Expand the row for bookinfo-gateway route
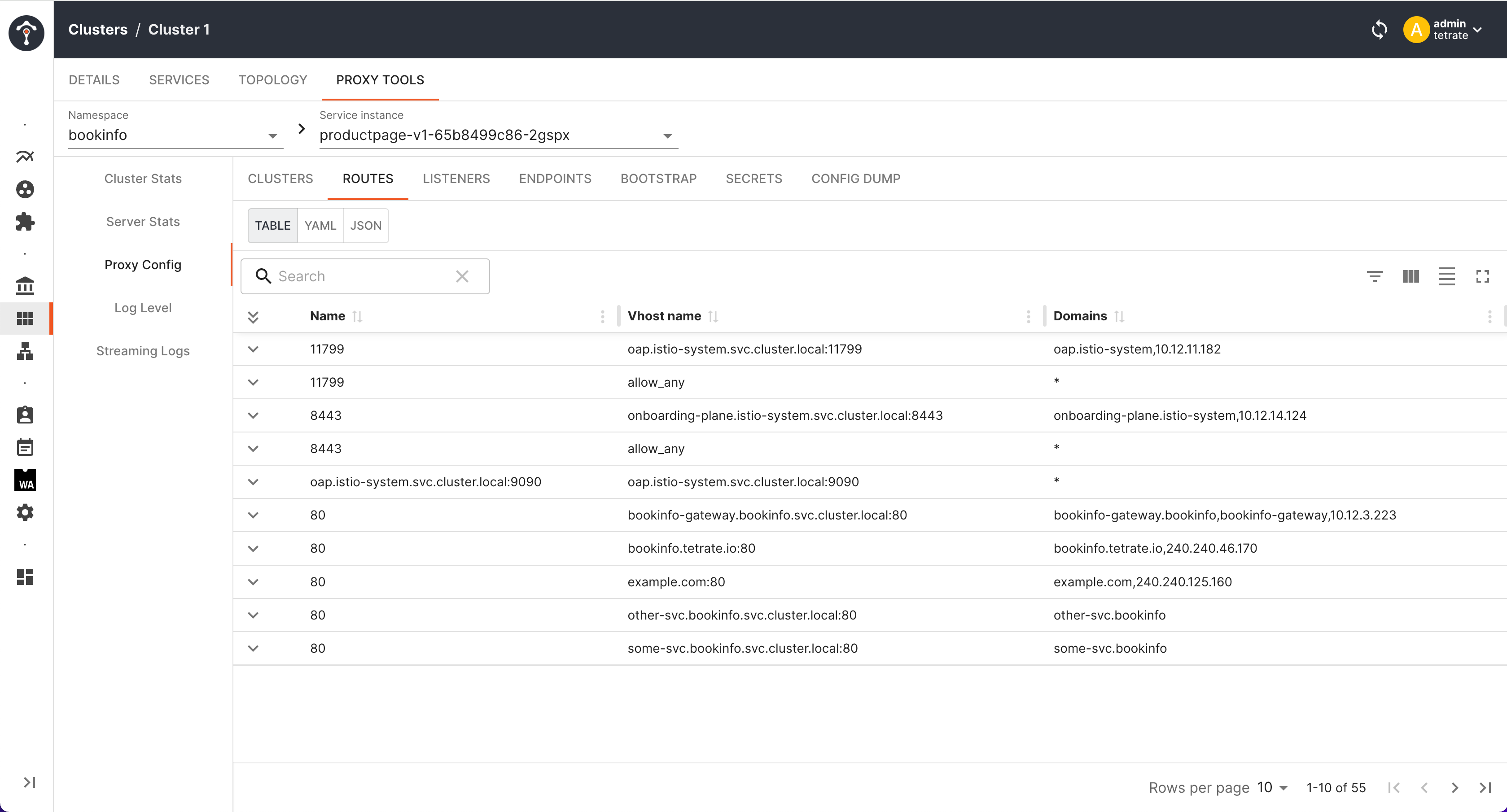 [253, 515]
